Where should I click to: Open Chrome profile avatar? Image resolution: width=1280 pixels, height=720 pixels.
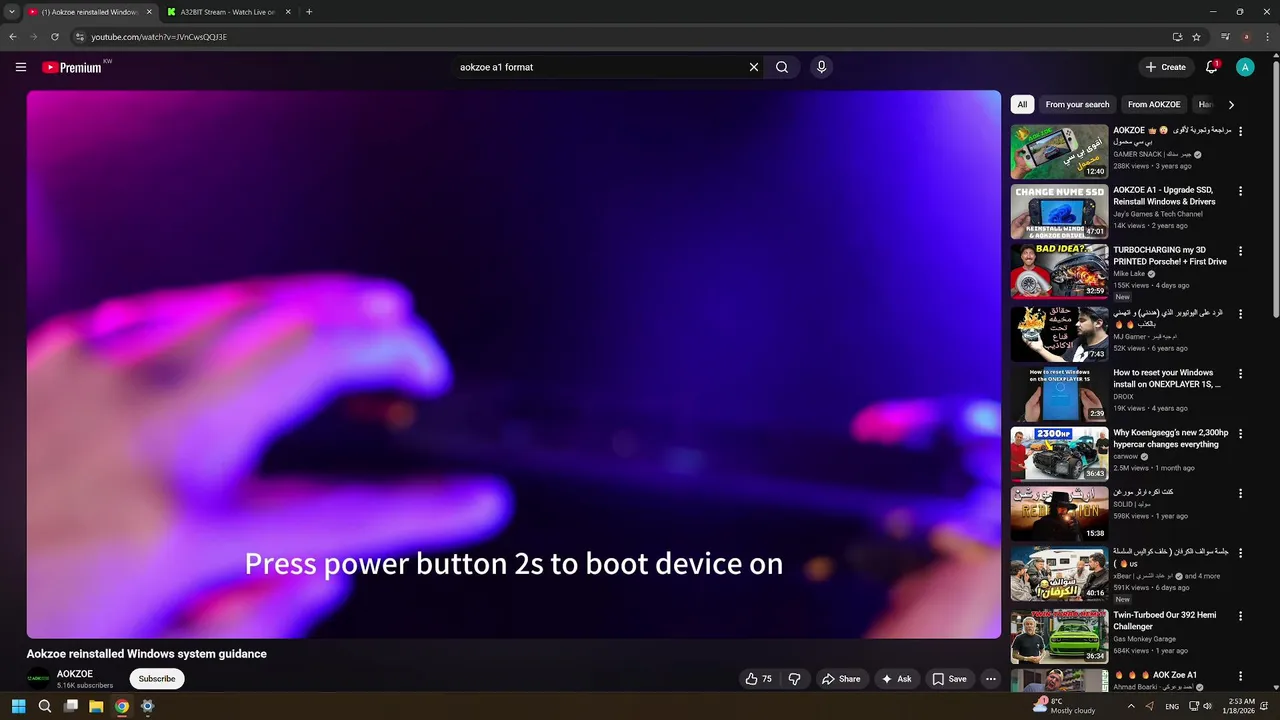click(x=1246, y=37)
